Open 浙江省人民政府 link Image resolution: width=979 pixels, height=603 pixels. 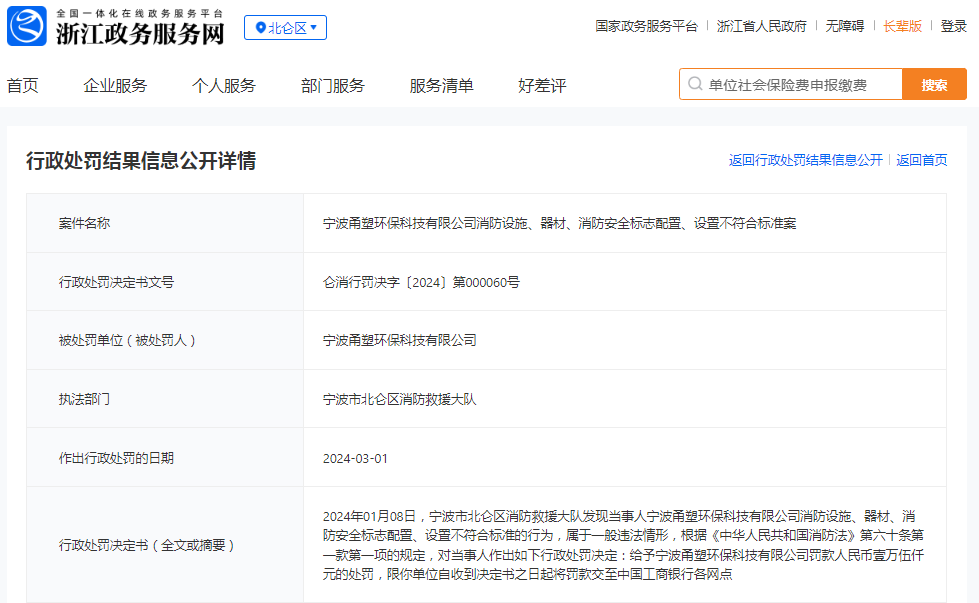(x=761, y=26)
